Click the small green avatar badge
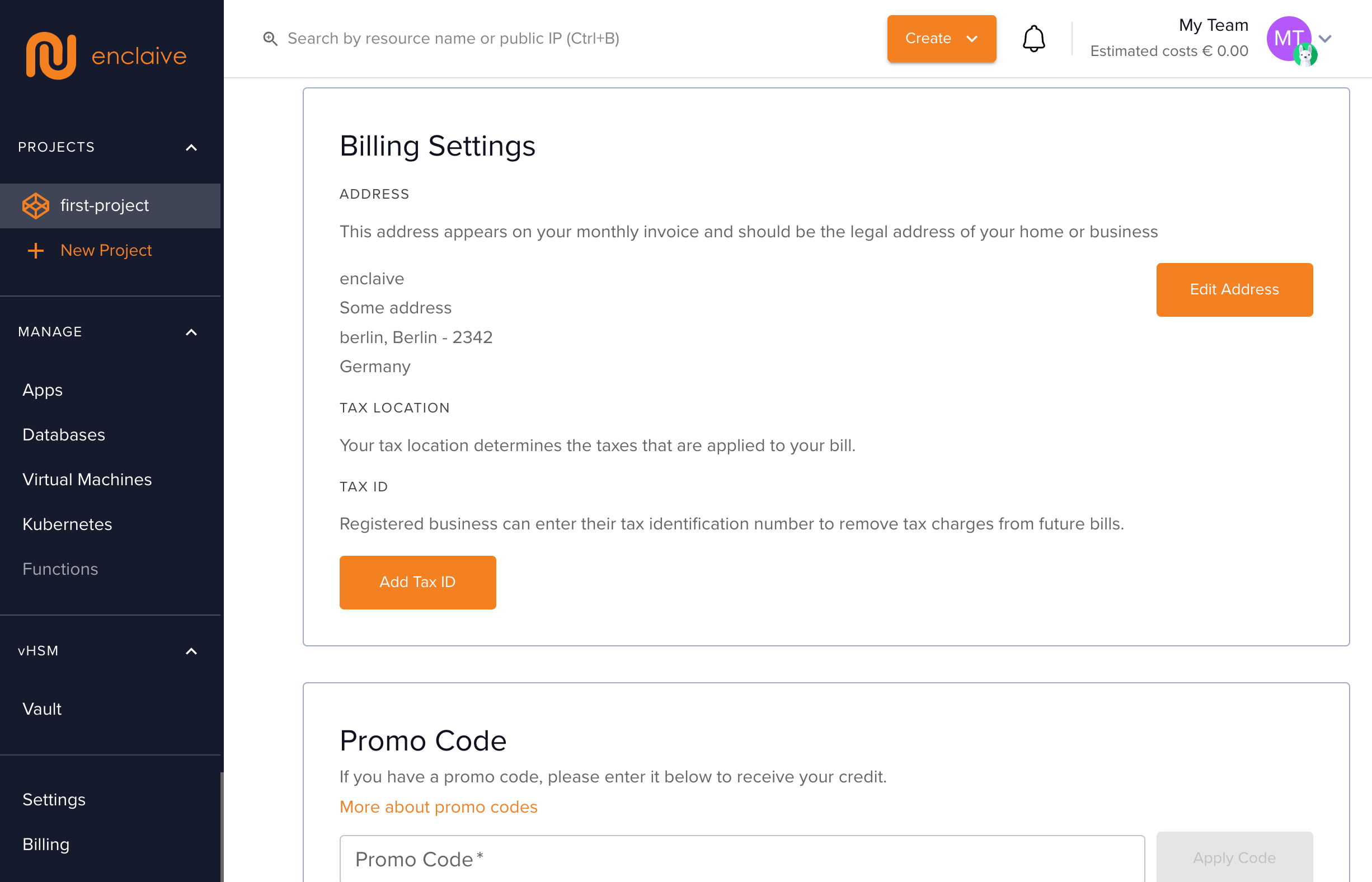 [x=1305, y=55]
